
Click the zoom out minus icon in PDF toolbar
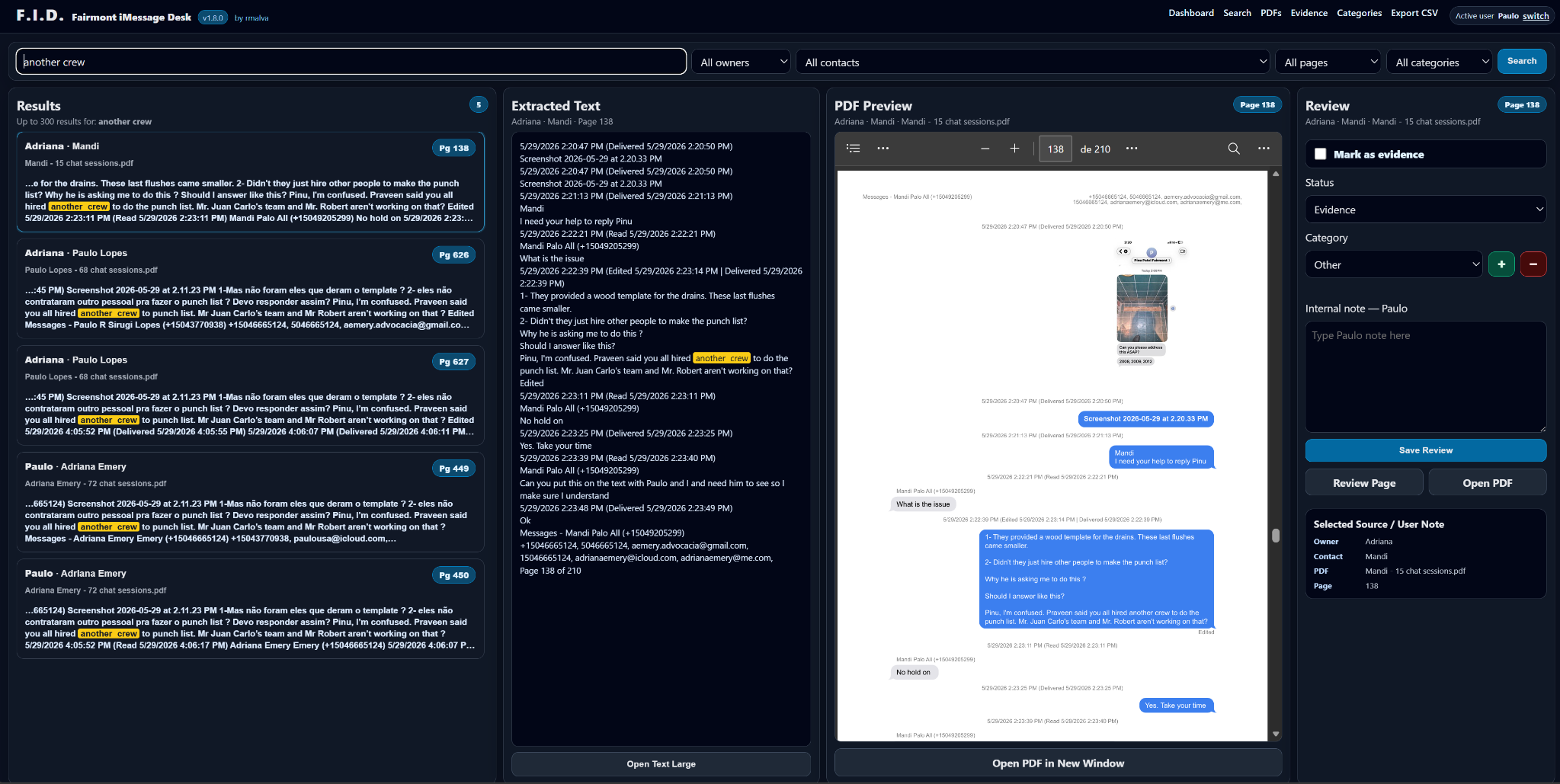pyautogui.click(x=985, y=149)
